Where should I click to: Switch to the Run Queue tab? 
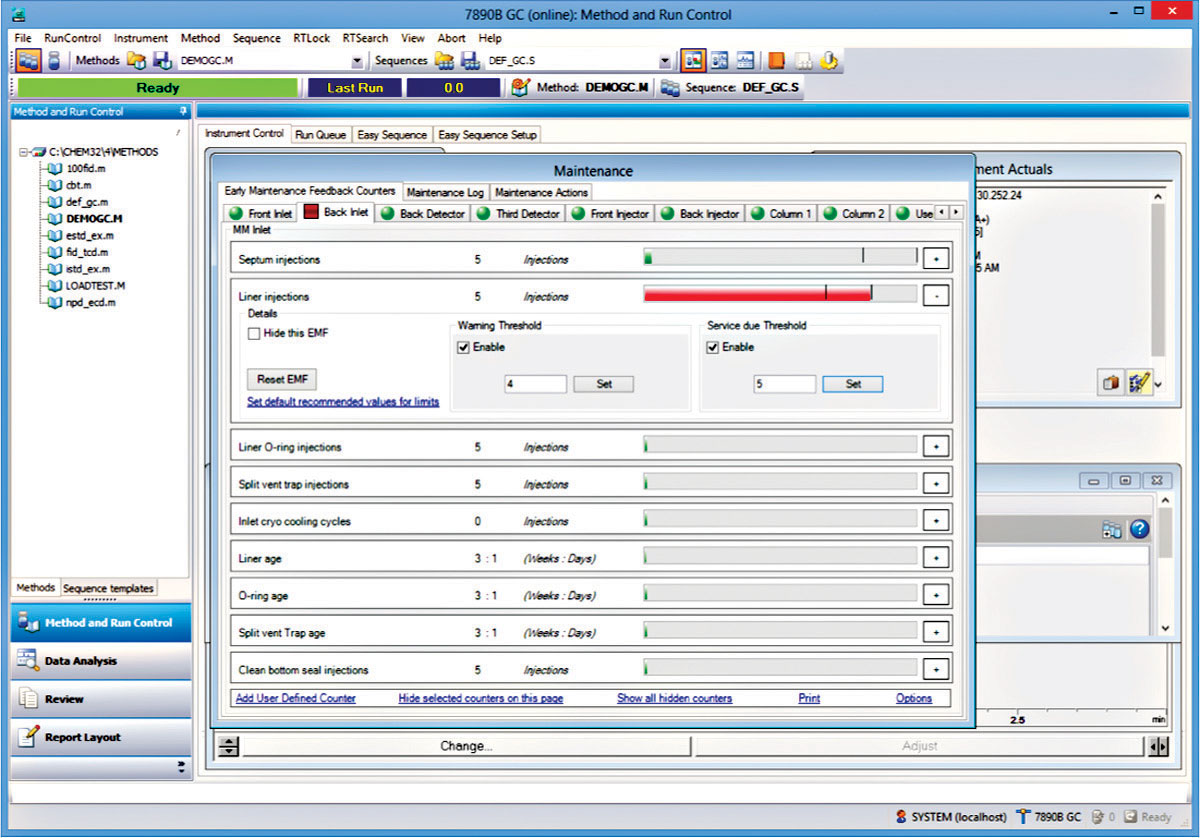tap(320, 135)
